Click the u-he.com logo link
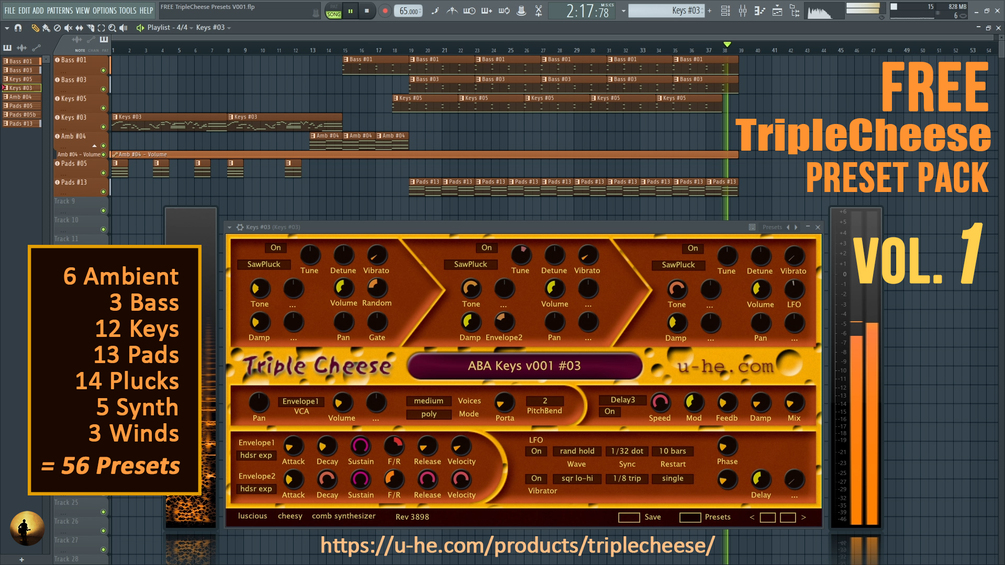Image resolution: width=1005 pixels, height=565 pixels. tap(725, 366)
